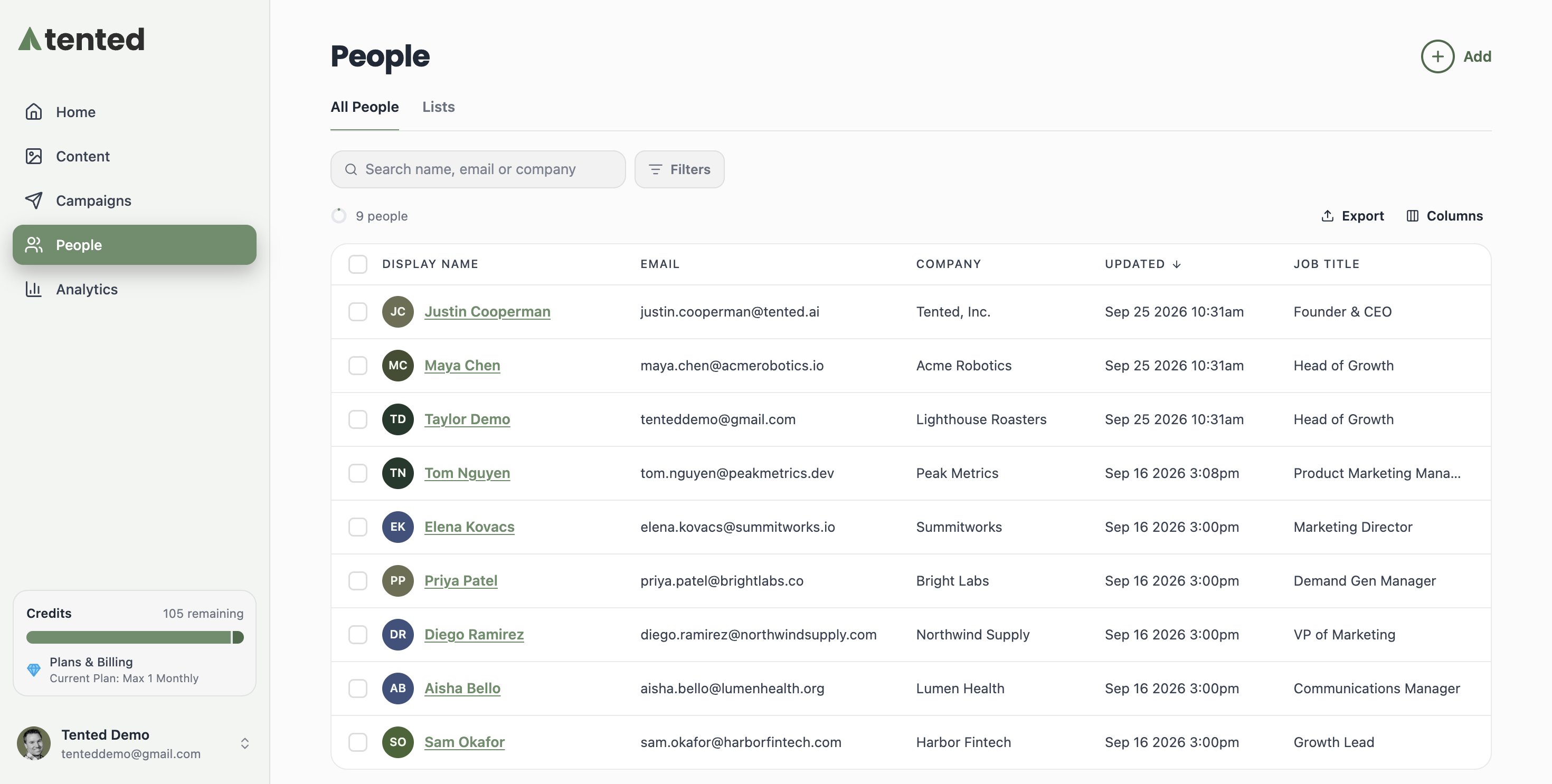The image size is (1552, 784).
Task: Open the Columns chooser
Action: (1444, 216)
